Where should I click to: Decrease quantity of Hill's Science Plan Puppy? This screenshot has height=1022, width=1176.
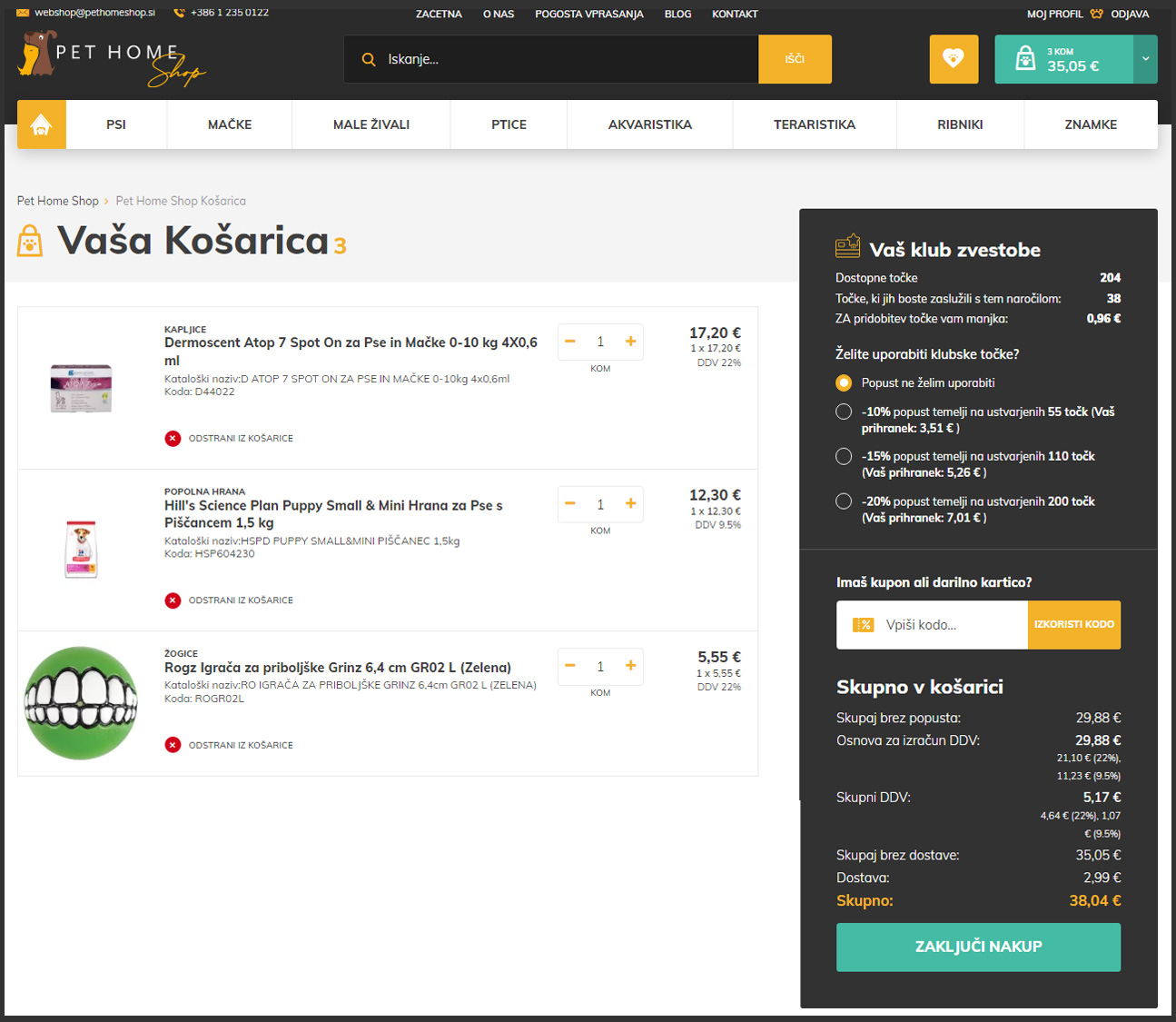[570, 503]
